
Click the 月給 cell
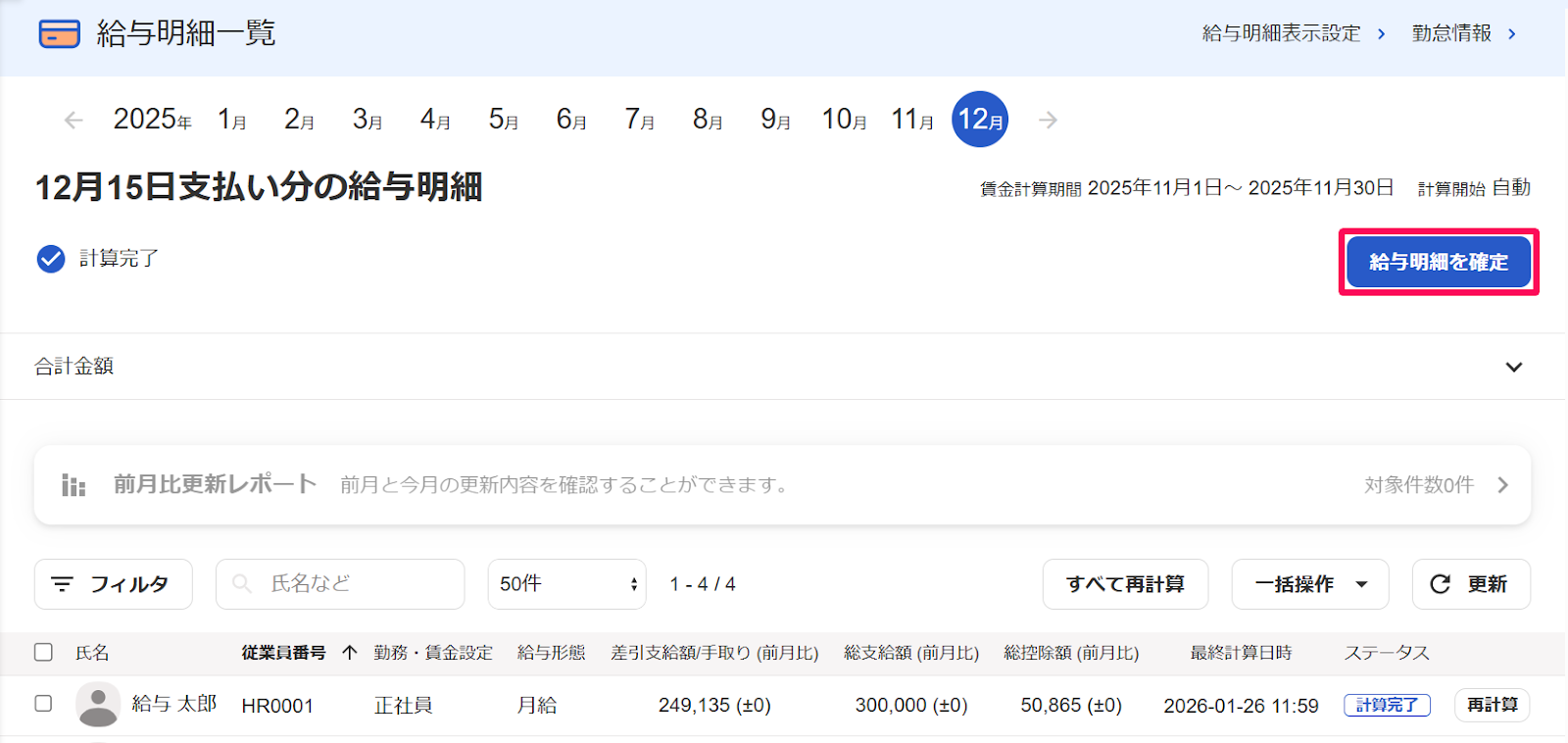[537, 706]
